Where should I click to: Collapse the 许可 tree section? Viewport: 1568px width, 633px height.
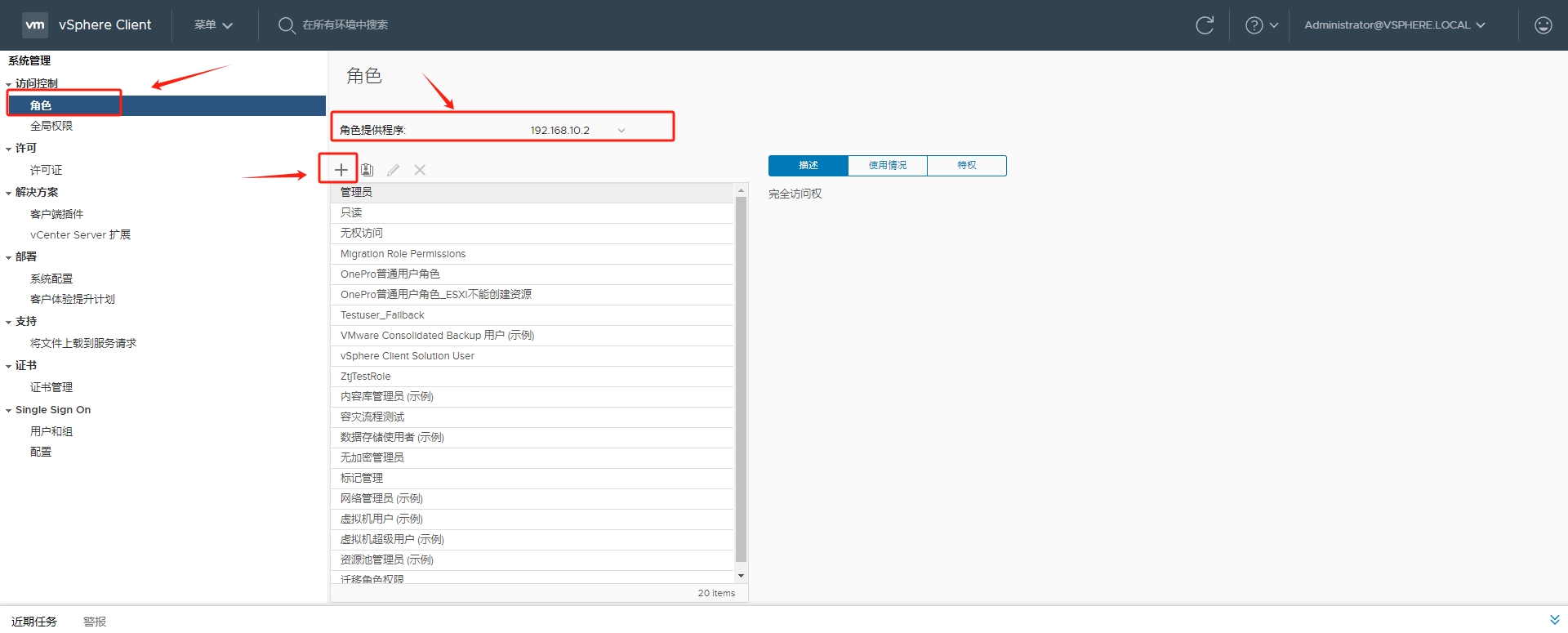9,149
